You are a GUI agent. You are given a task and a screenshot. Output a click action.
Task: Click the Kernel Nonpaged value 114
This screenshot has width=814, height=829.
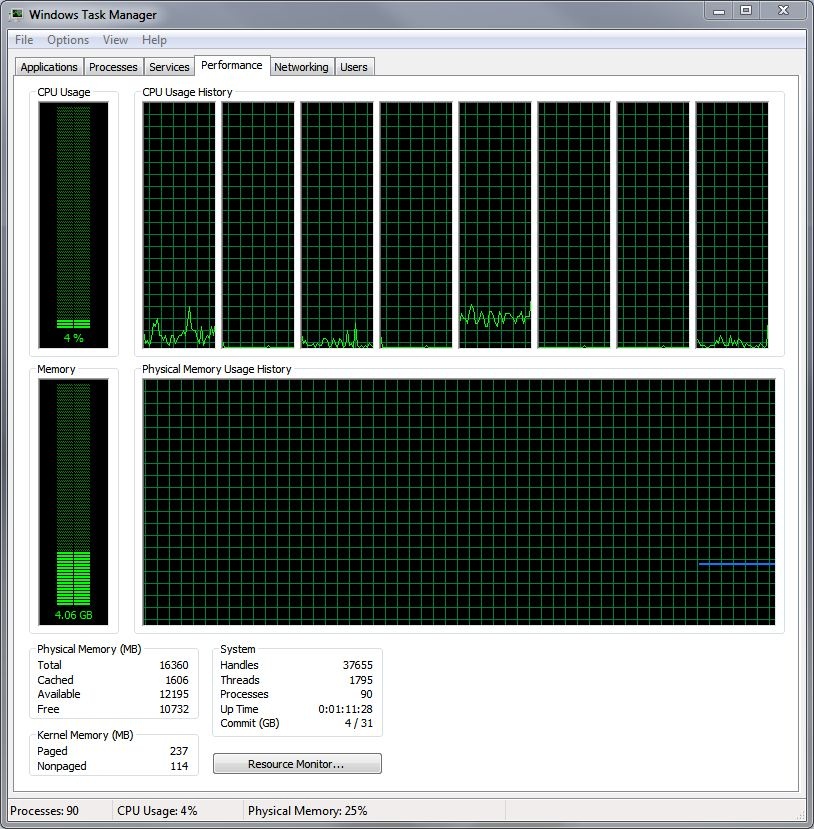coord(179,766)
